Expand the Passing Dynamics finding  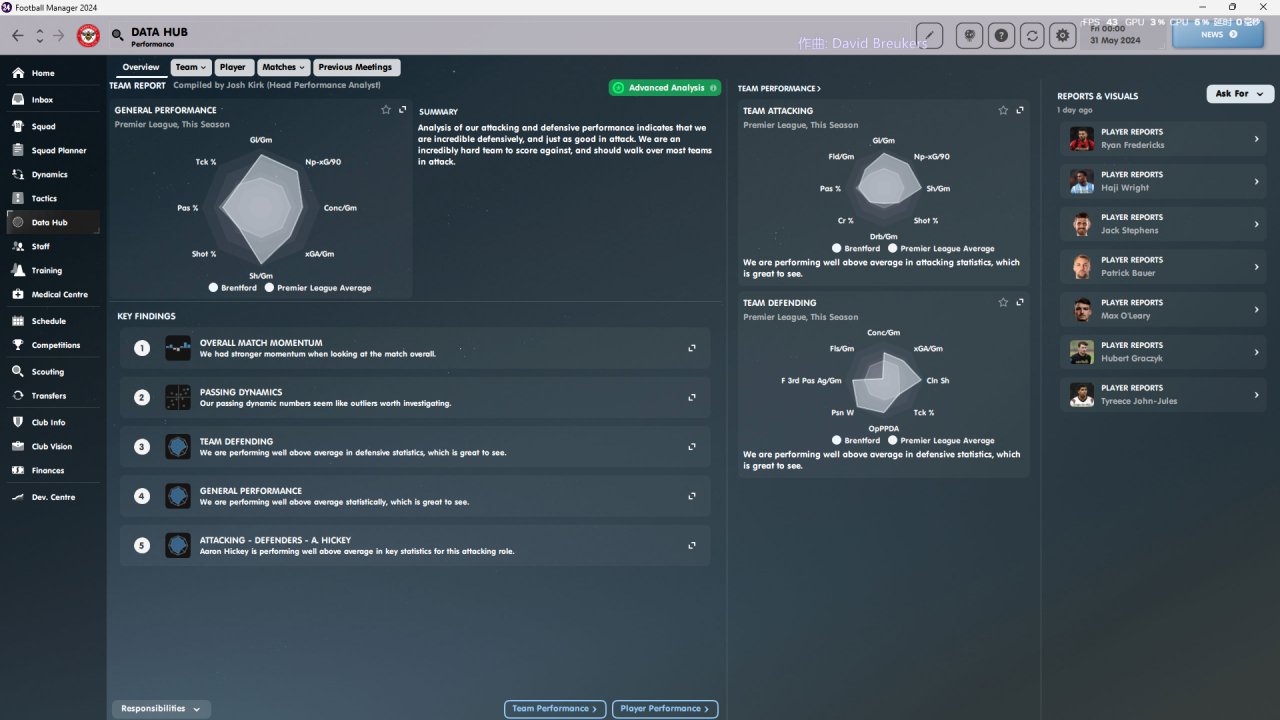692,398
